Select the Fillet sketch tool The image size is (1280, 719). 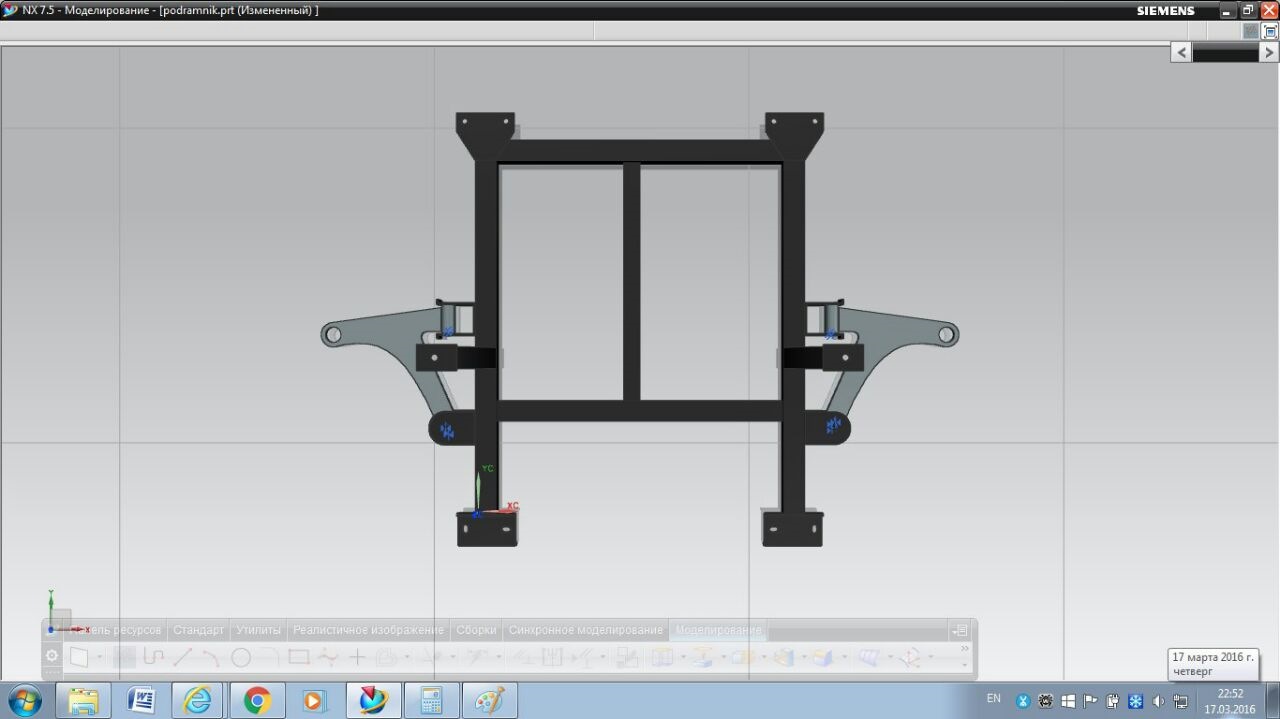click(x=269, y=655)
